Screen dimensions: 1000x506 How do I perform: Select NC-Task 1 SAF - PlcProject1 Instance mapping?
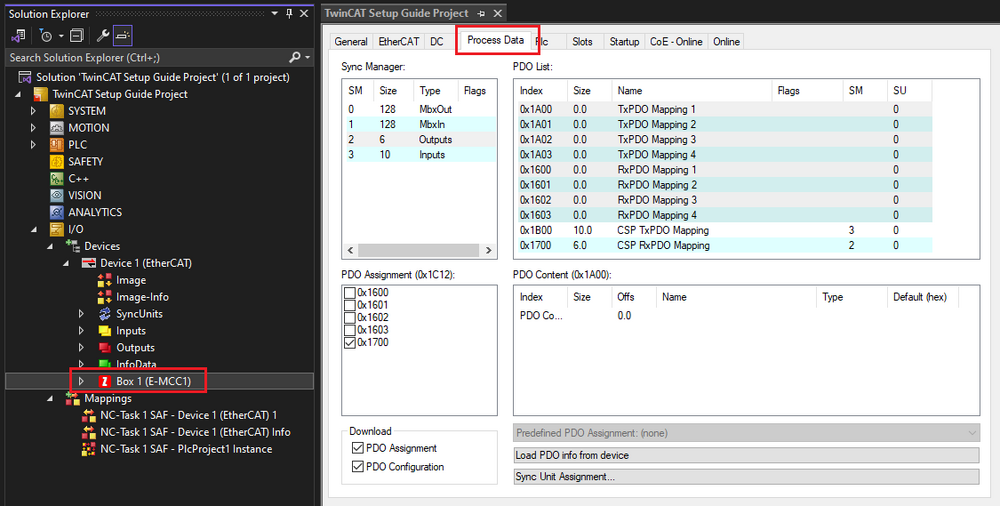(186, 449)
